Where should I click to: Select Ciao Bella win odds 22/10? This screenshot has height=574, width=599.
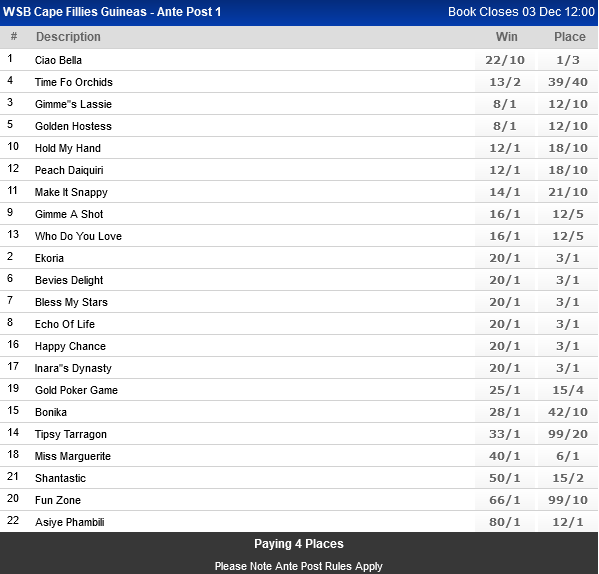(505, 60)
